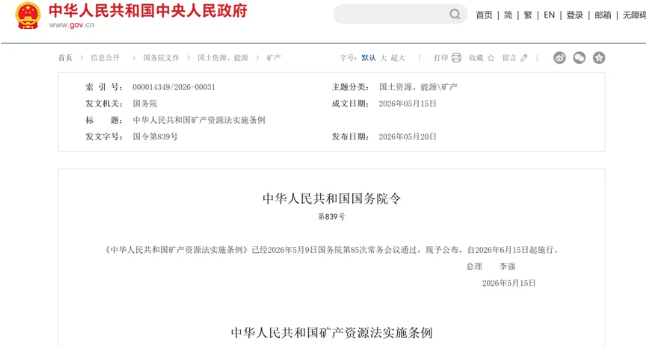Open 国务院文件 breadcrumb
Image resolution: width=649 pixels, height=363 pixels.
(161, 58)
